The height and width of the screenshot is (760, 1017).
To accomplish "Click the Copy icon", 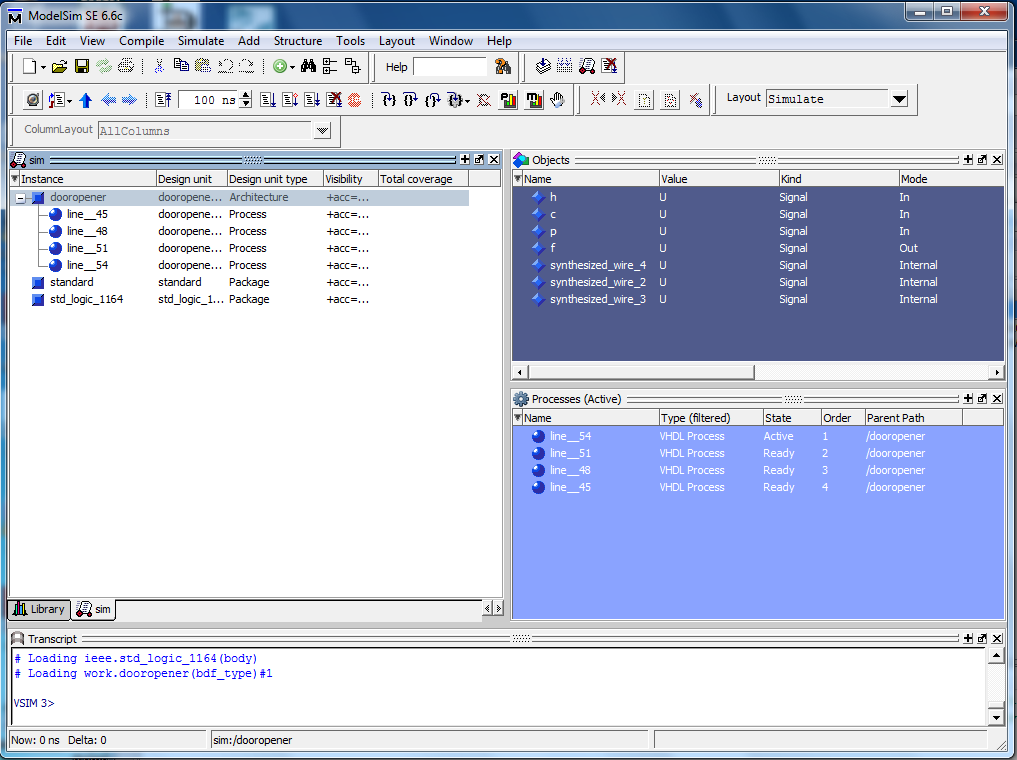I will 182,65.
